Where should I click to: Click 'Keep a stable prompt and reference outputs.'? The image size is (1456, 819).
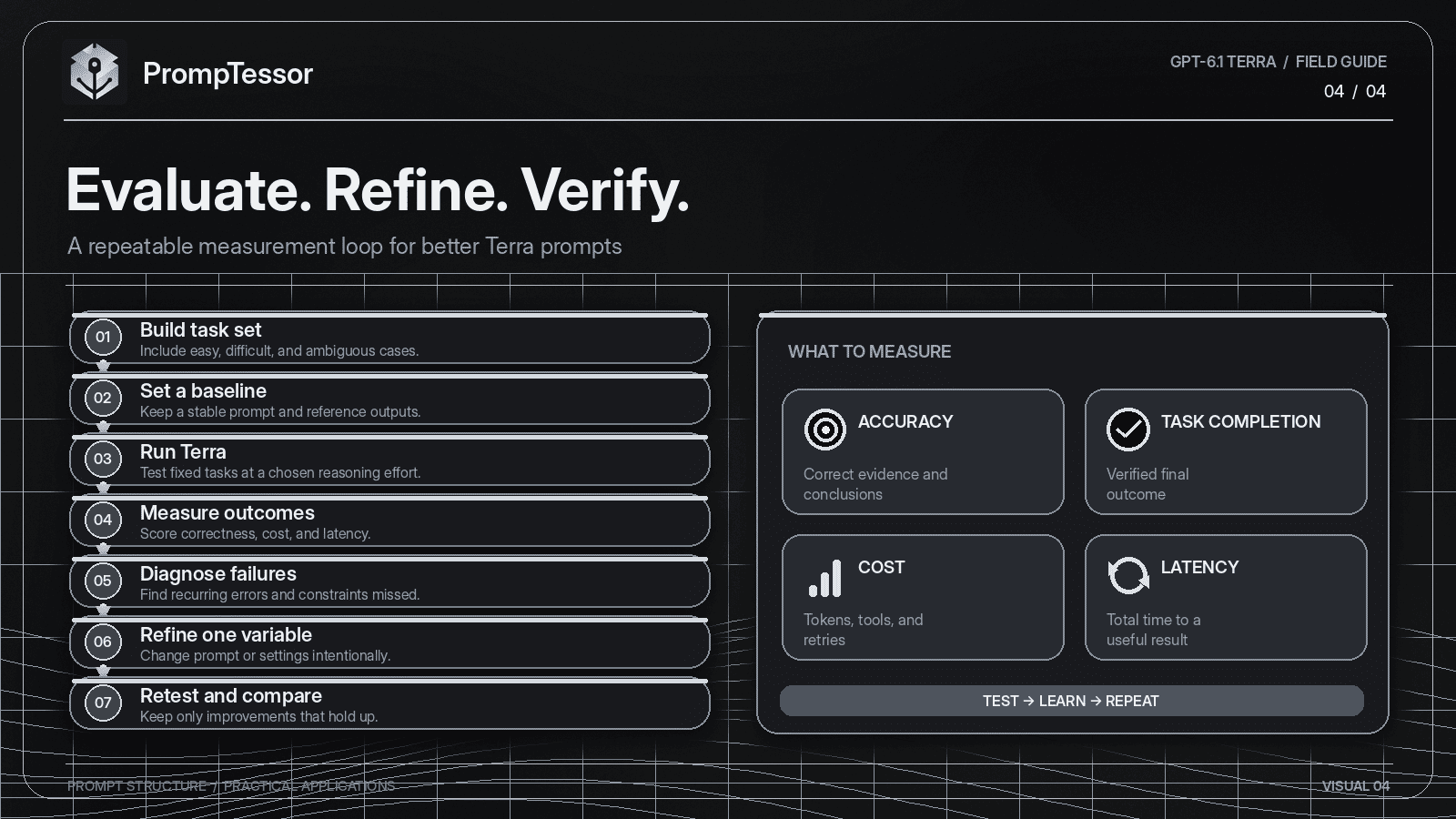280,412
